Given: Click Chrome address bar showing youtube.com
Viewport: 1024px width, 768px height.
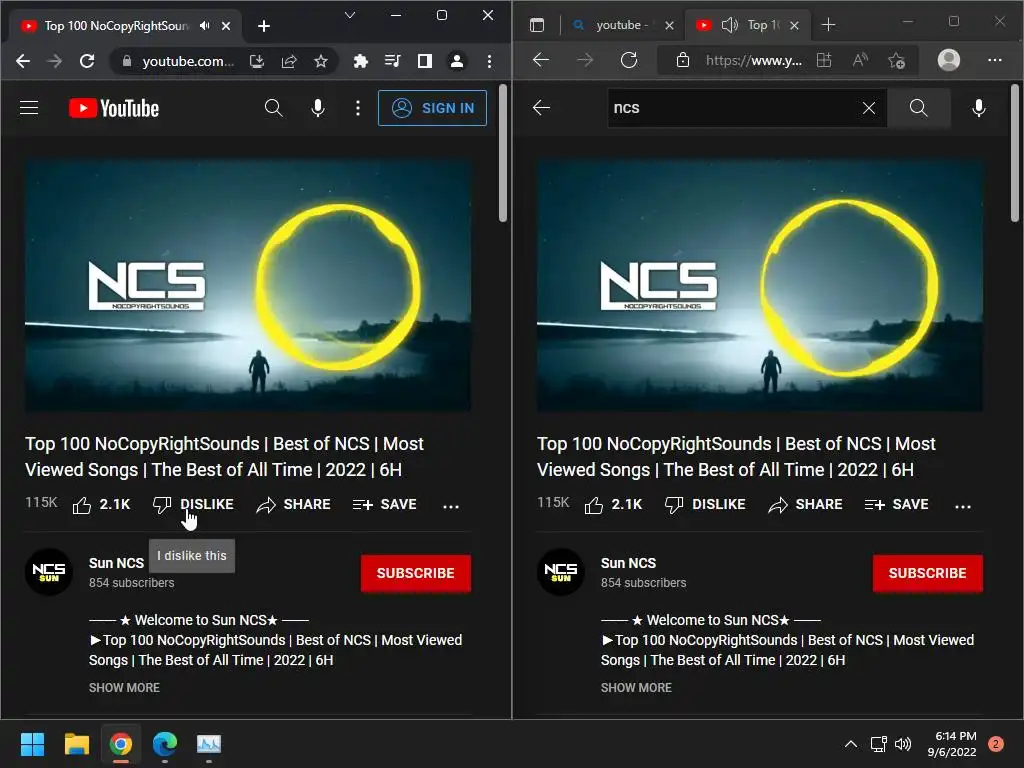Looking at the screenshot, I should click(x=188, y=61).
